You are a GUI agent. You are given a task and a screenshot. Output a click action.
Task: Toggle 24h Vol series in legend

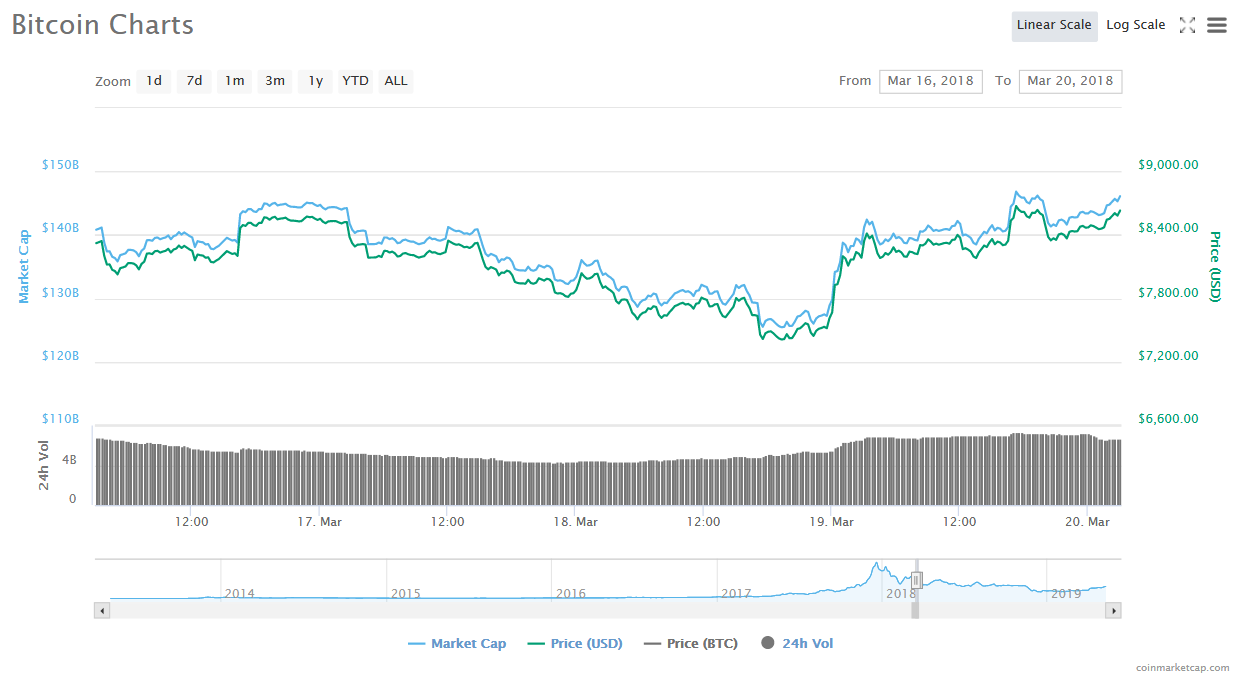click(797, 644)
